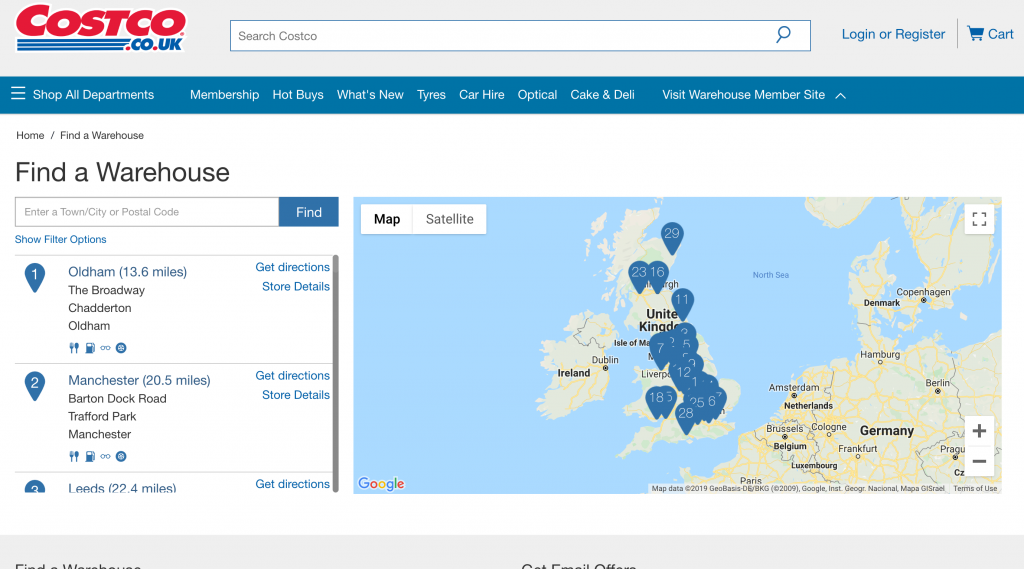The image size is (1024, 569).
Task: Click the warehouse list scrollbar
Action: 336,373
